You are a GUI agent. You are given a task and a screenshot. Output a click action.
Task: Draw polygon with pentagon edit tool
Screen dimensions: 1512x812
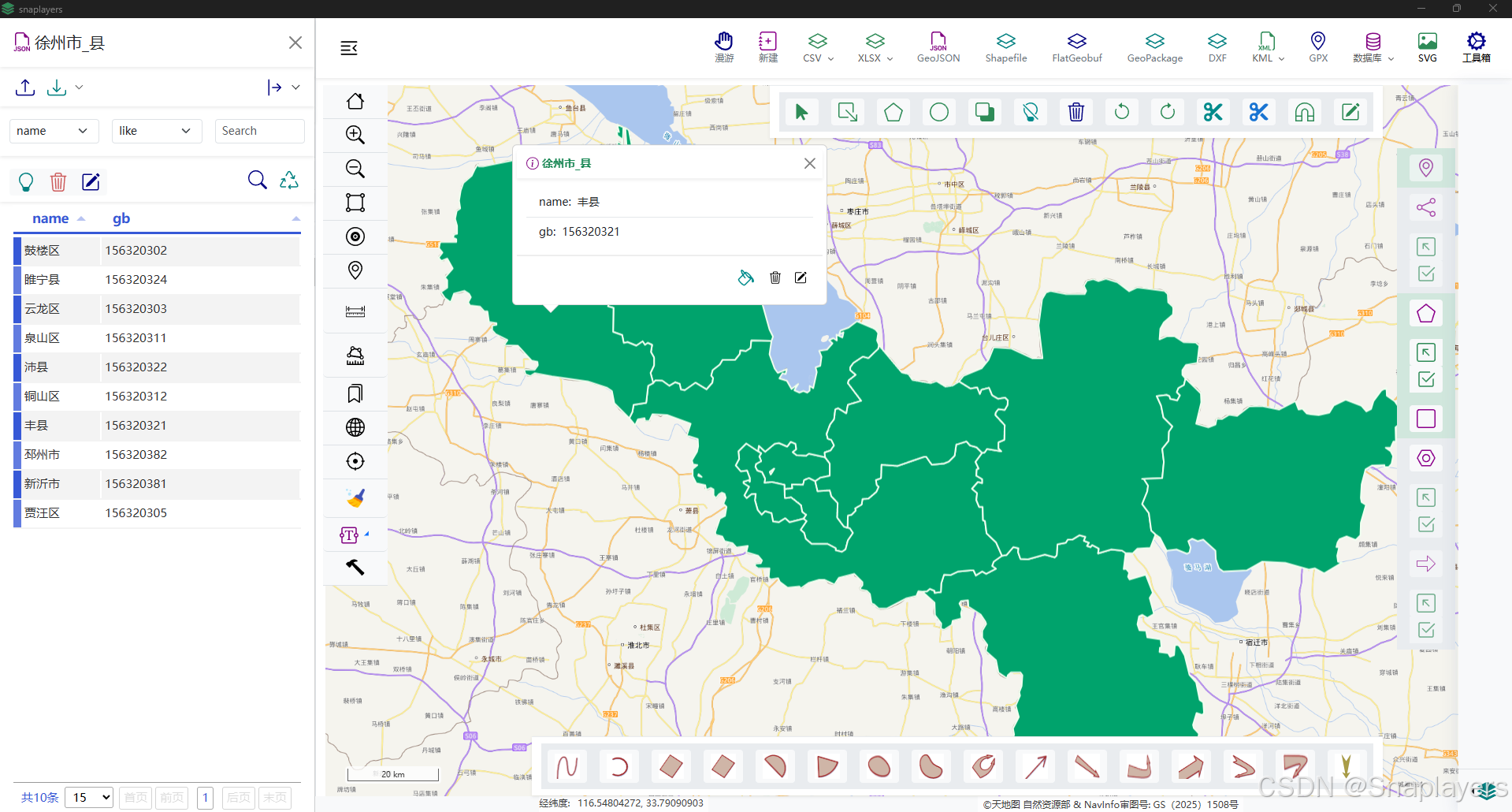pyautogui.click(x=893, y=112)
